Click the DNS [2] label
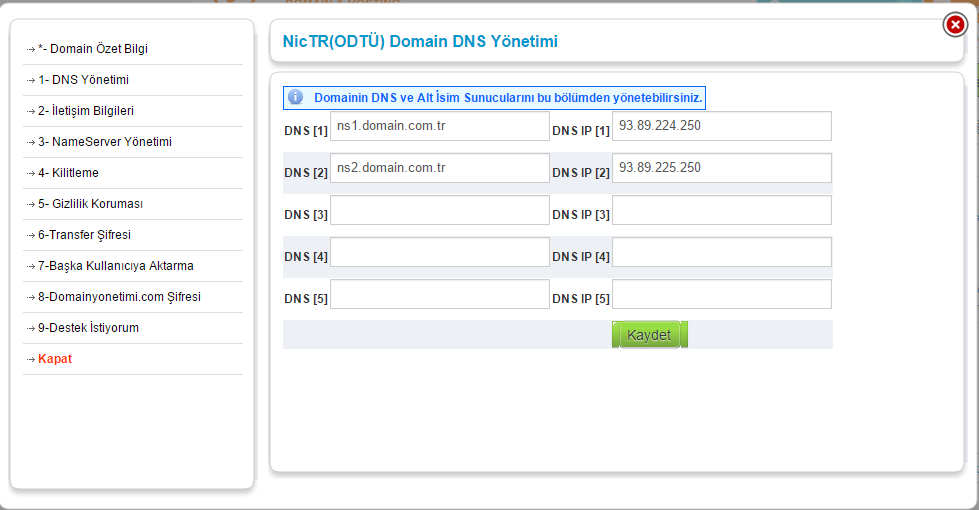The height and width of the screenshot is (510, 979). click(306, 173)
